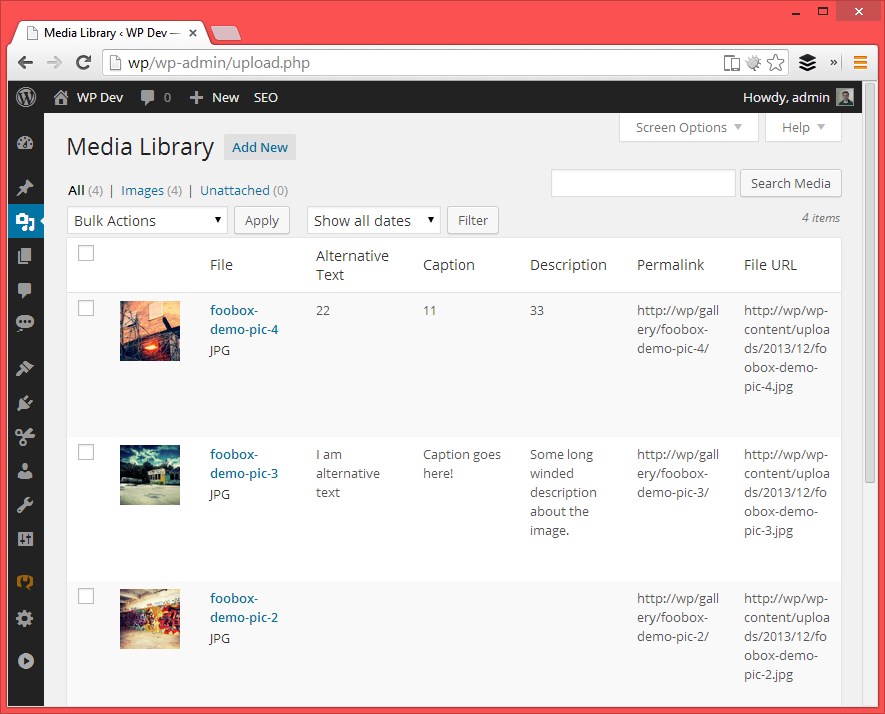Open Dashboard gauge icon in sidebar

pyautogui.click(x=25, y=143)
